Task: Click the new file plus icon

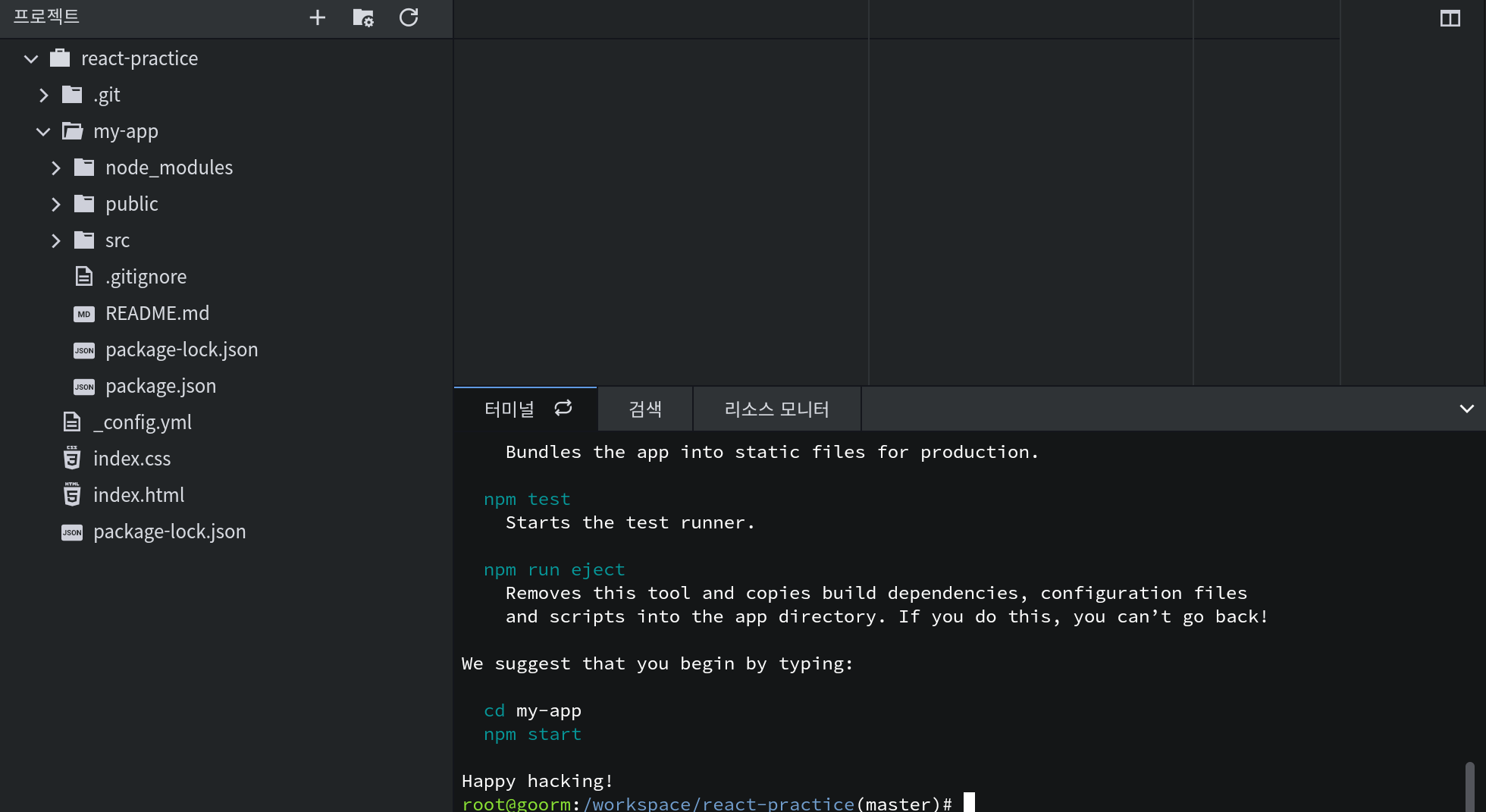Action: coord(318,17)
